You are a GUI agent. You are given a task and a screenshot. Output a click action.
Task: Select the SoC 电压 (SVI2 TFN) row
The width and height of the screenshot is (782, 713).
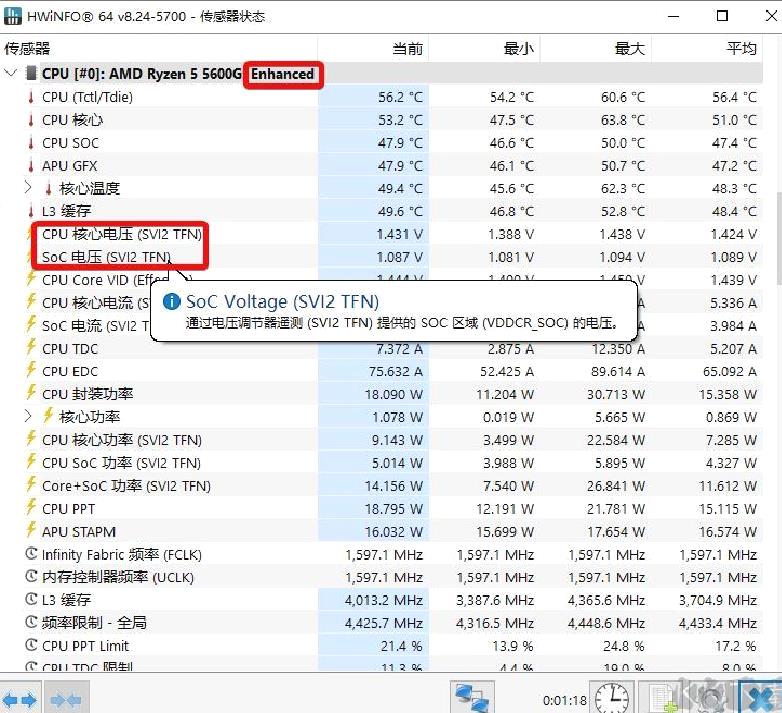coord(382,257)
